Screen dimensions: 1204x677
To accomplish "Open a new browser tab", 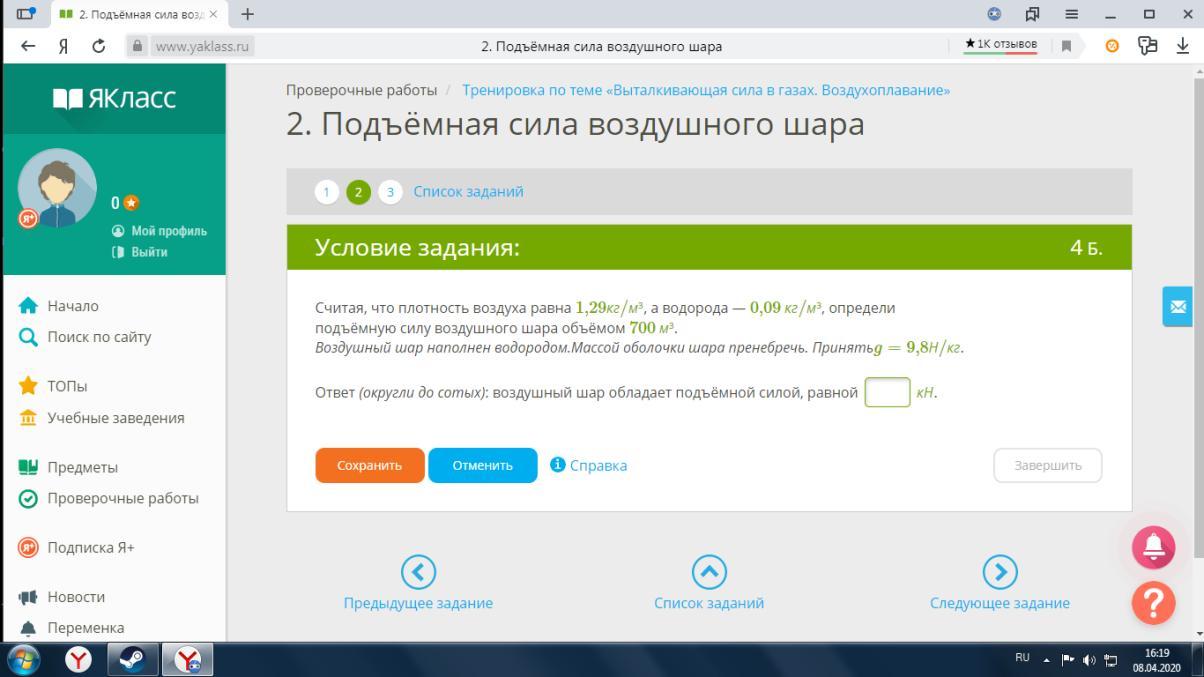I will tap(247, 14).
